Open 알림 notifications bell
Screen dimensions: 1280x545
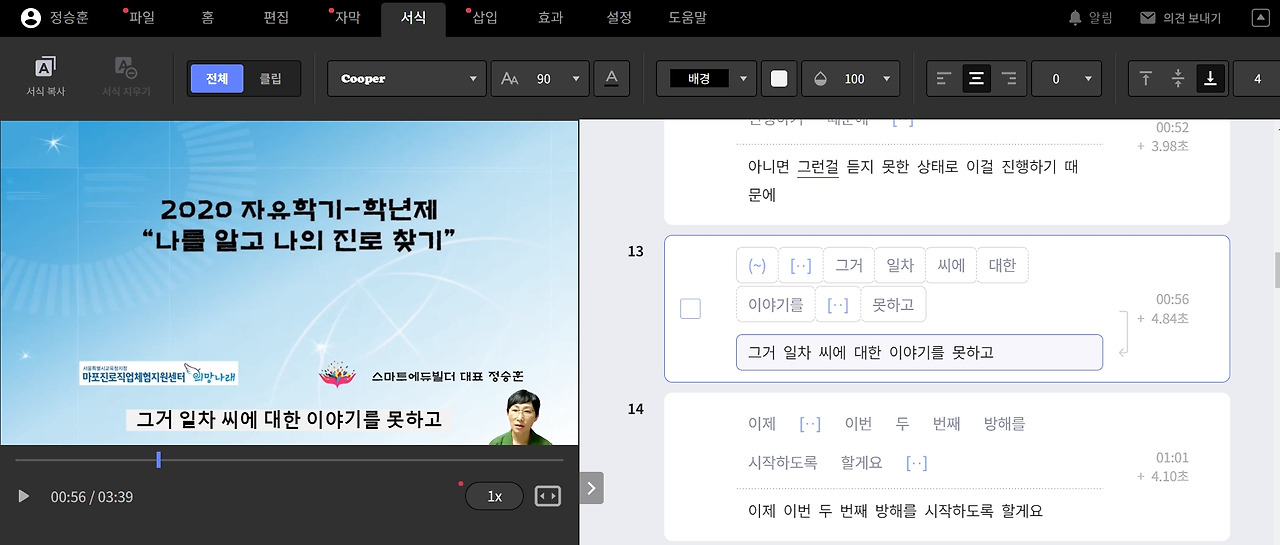click(x=1090, y=17)
